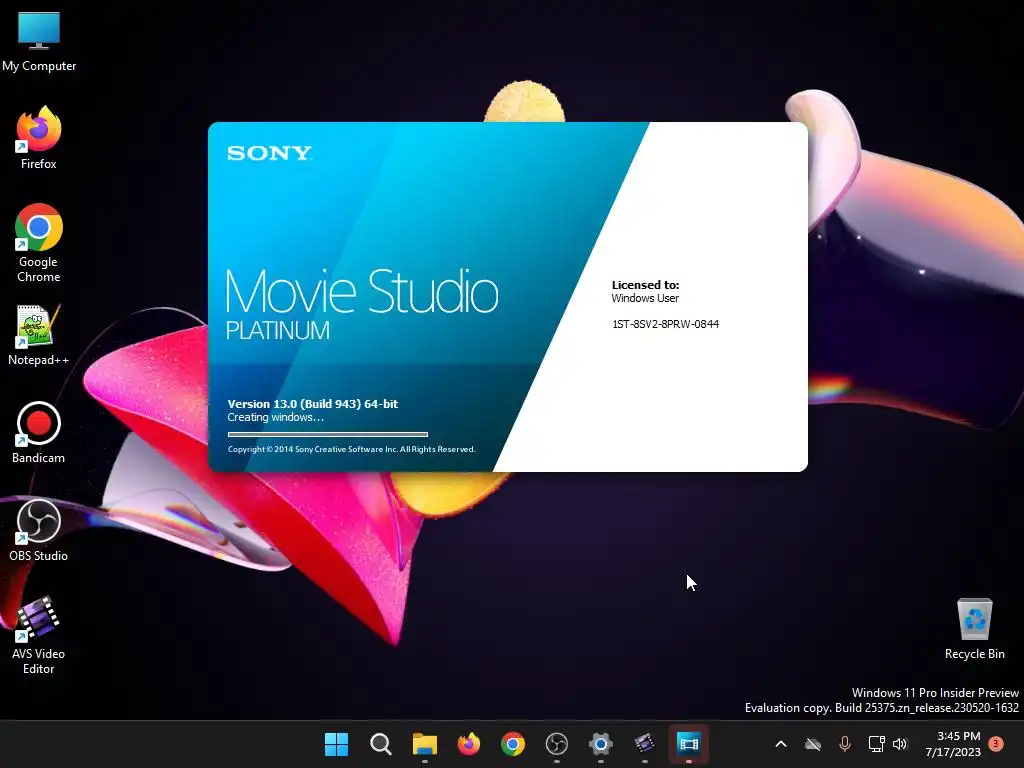Launch Bandicam desktop shortcut
1024x768 pixels.
pos(39,433)
